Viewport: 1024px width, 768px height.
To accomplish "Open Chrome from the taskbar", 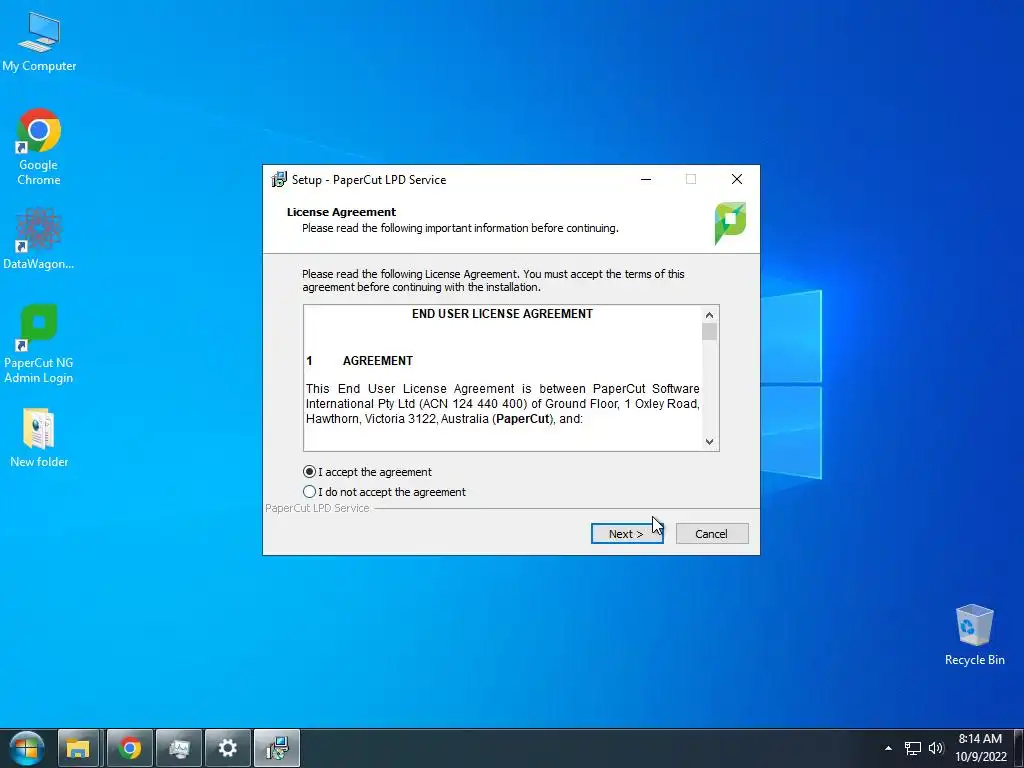I will coord(129,748).
